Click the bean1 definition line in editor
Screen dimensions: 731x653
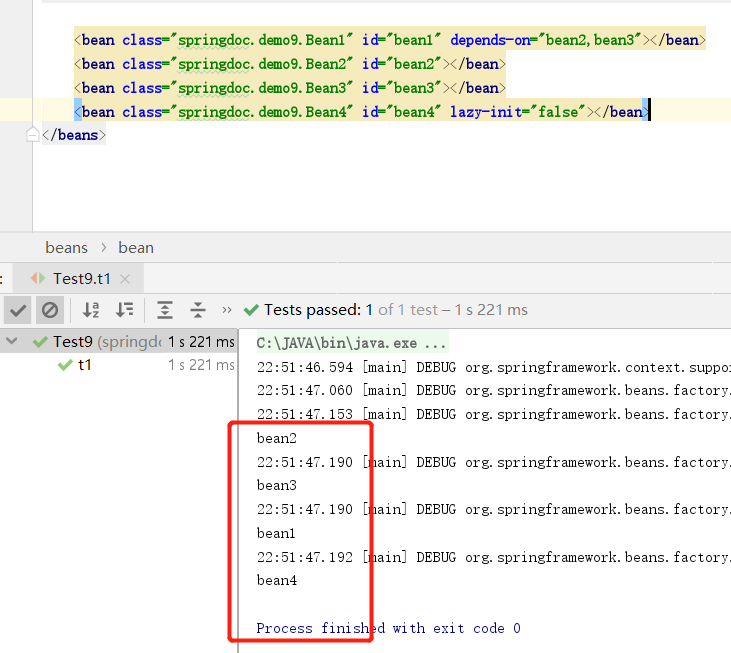pos(390,40)
